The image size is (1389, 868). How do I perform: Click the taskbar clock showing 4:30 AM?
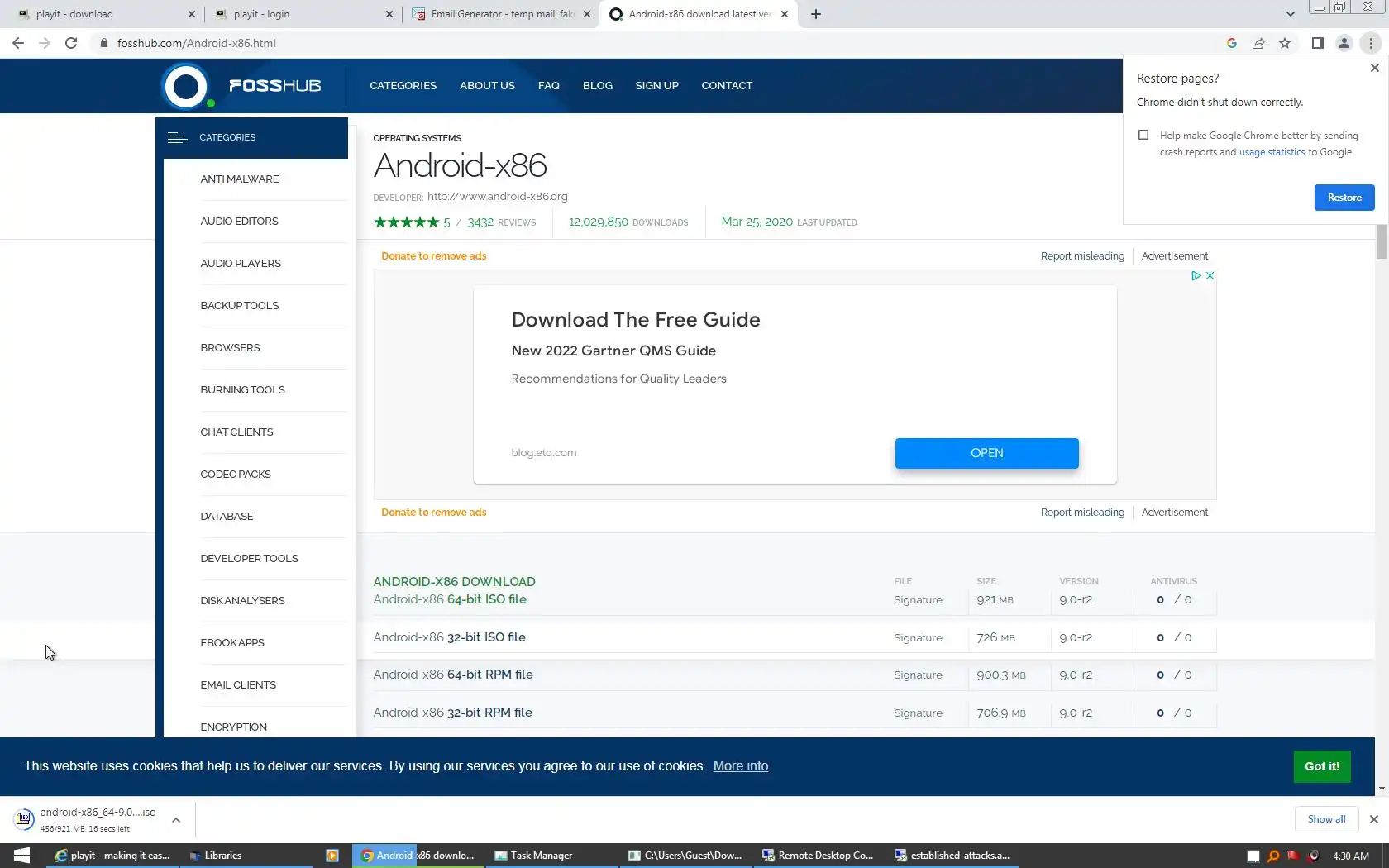pos(1351,856)
